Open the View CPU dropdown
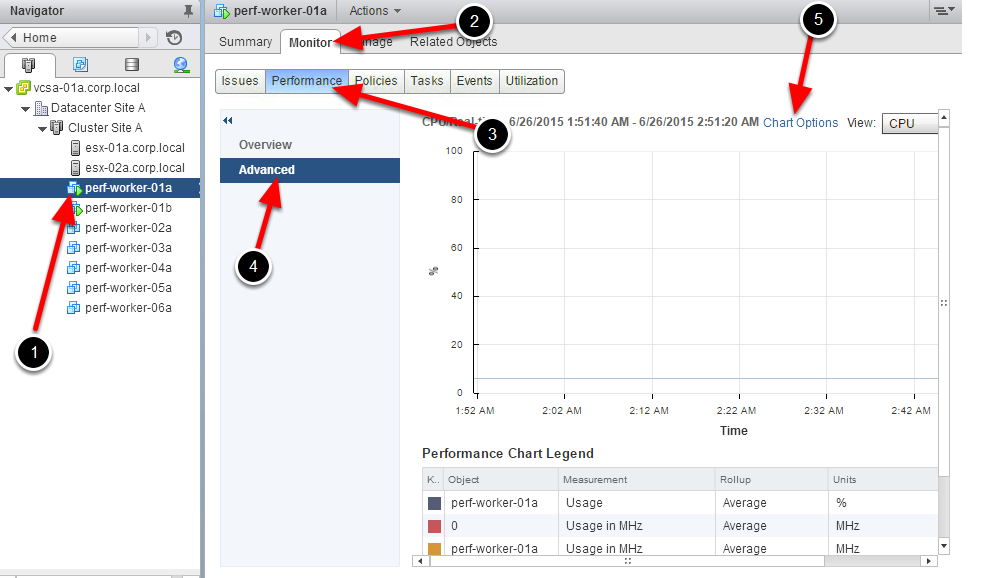This screenshot has width=984, height=578. (x=908, y=123)
